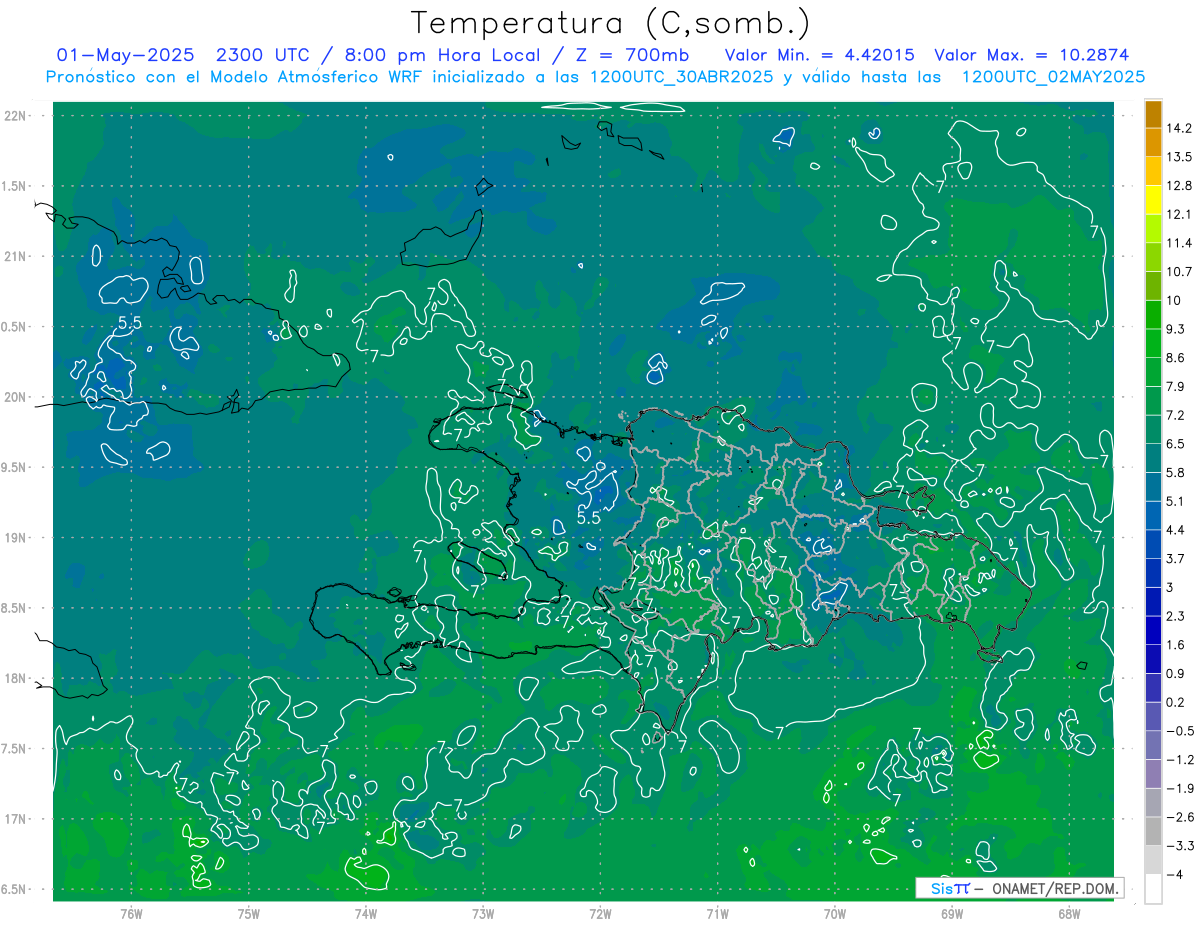Click the "-2.6" colorbar value
The image size is (1200, 927).
[x=1179, y=818]
